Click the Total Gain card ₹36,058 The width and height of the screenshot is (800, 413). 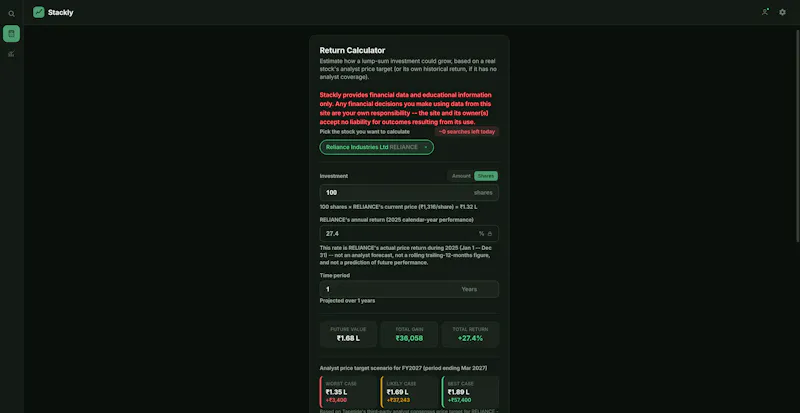tap(409, 334)
